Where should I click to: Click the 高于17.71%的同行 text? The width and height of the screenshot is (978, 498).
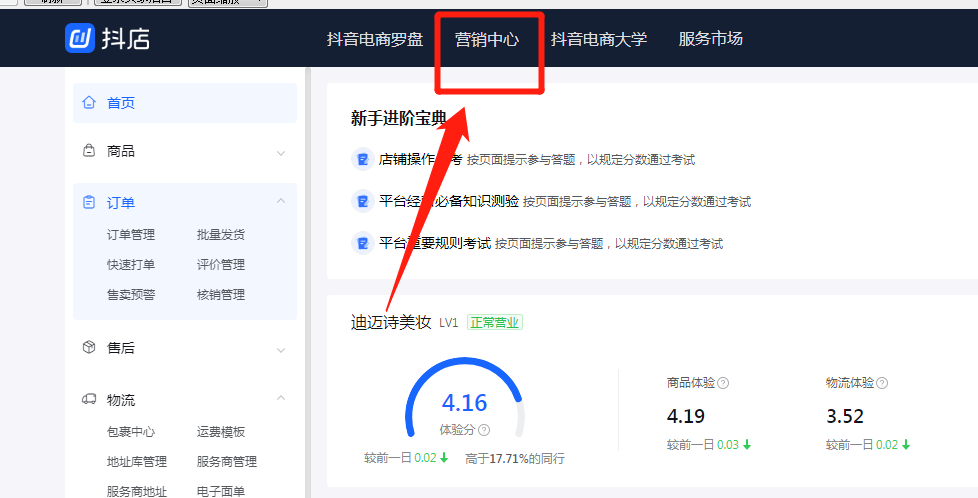[x=515, y=459]
